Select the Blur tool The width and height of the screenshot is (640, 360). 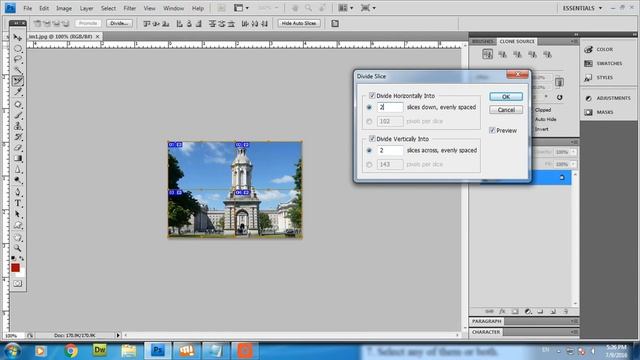[18, 169]
